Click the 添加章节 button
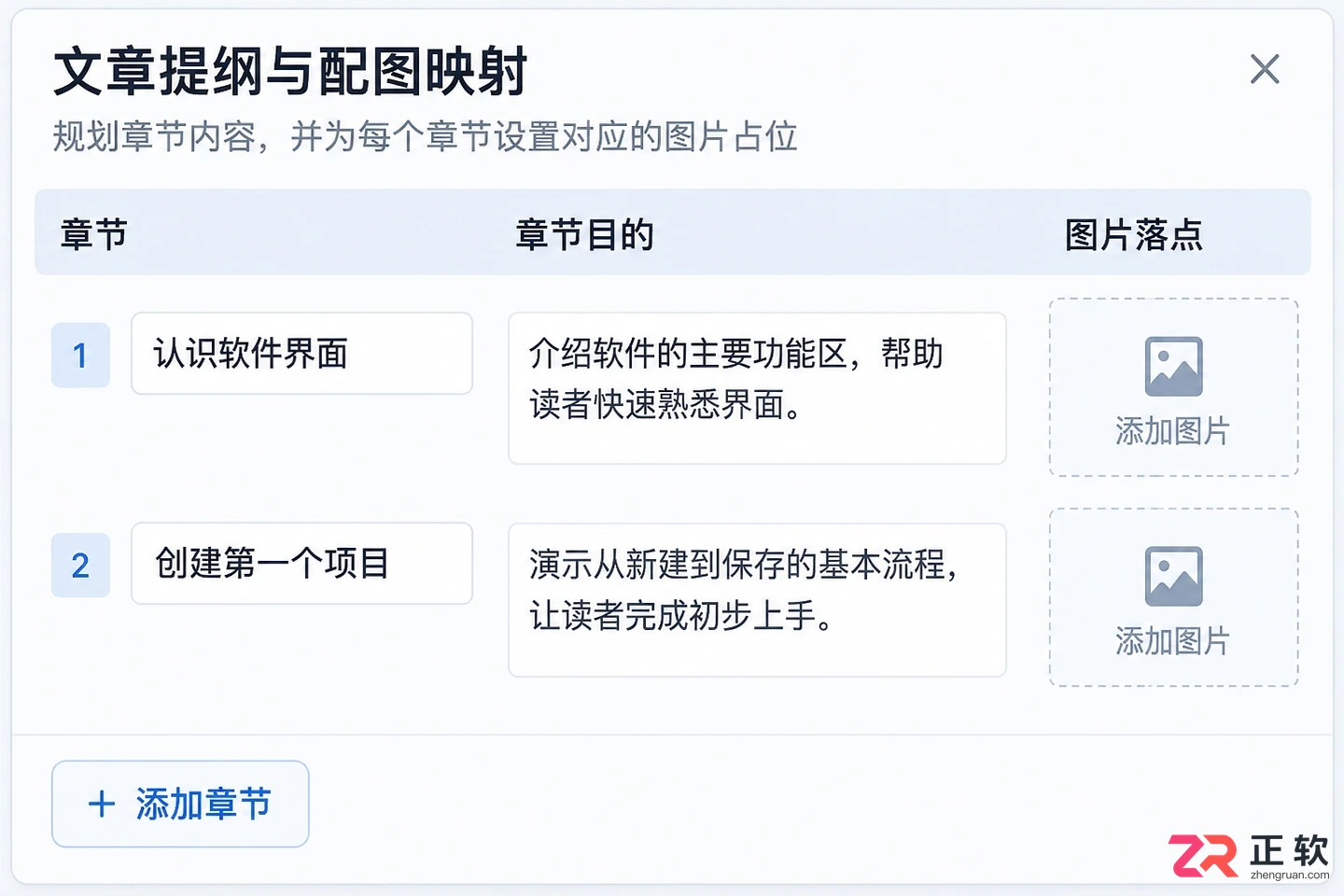Image resolution: width=1344 pixels, height=896 pixels. 180,804
